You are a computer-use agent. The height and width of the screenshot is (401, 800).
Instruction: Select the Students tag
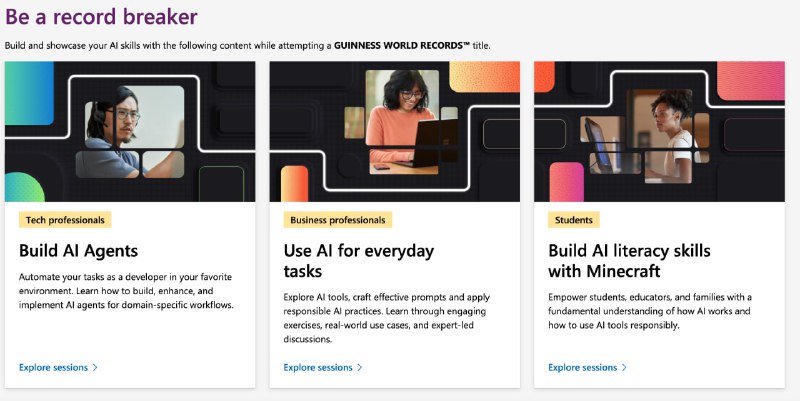coord(573,220)
